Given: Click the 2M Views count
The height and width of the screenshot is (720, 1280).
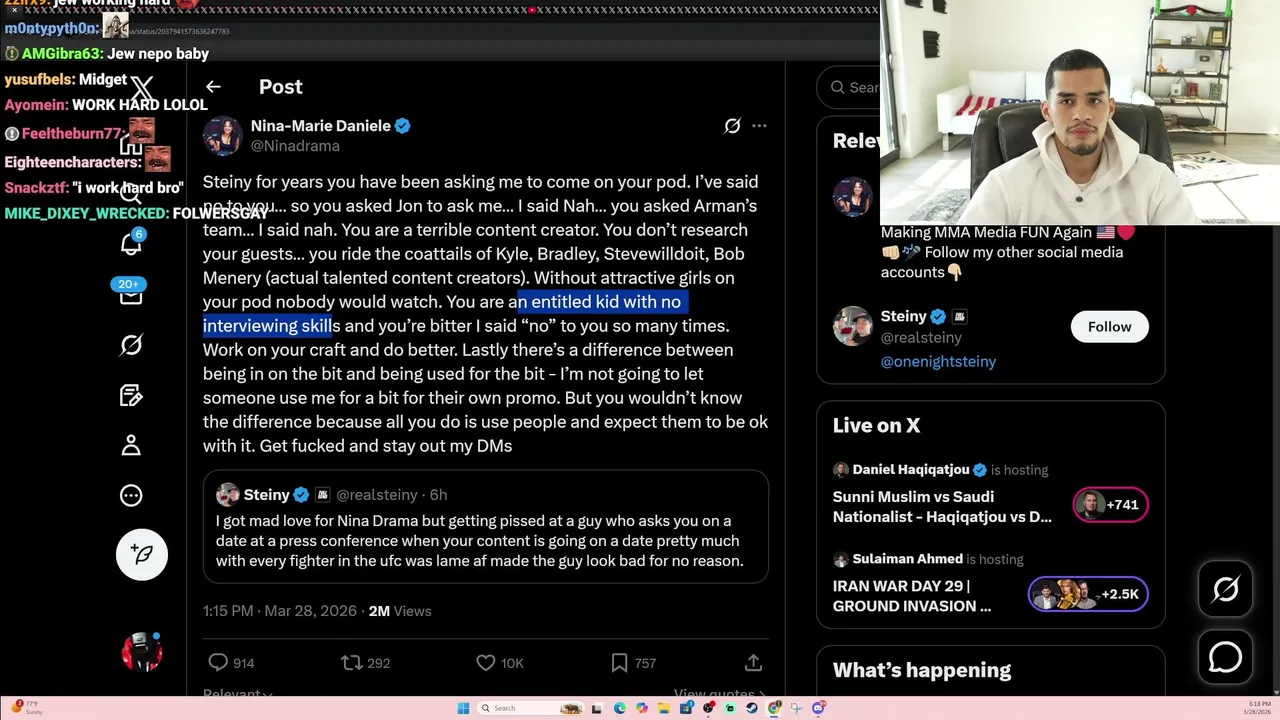Looking at the screenshot, I should [400, 611].
